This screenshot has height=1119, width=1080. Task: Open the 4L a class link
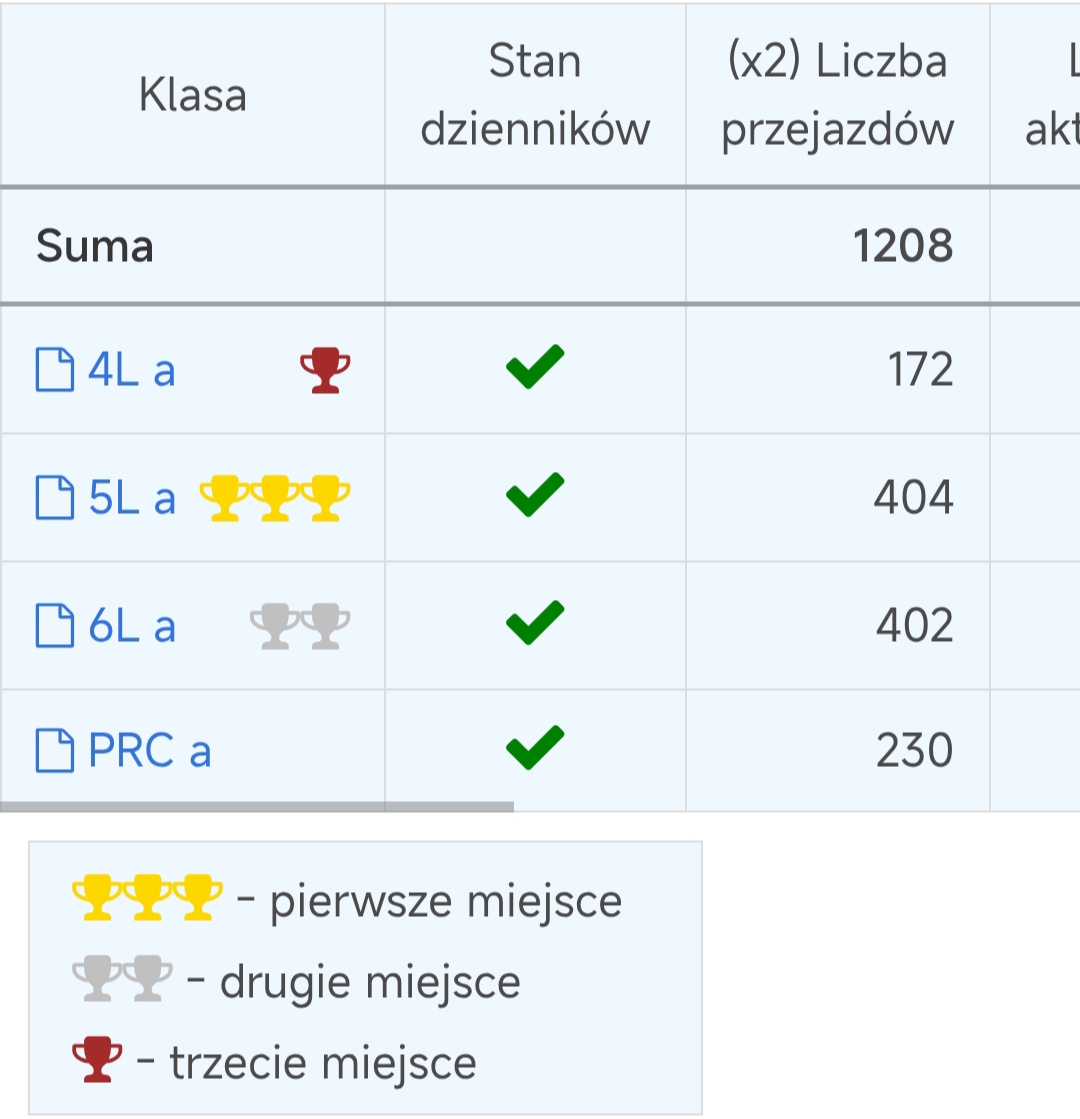(131, 370)
